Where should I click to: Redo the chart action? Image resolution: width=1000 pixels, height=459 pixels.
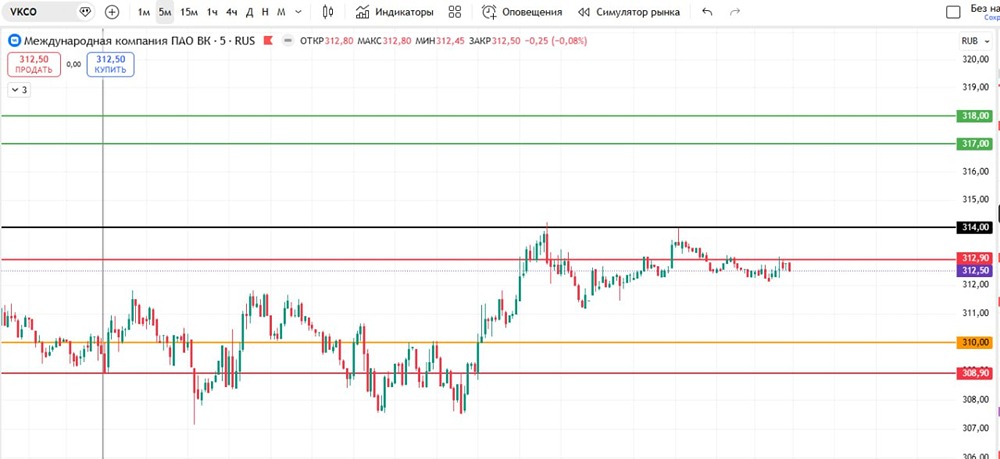click(735, 12)
